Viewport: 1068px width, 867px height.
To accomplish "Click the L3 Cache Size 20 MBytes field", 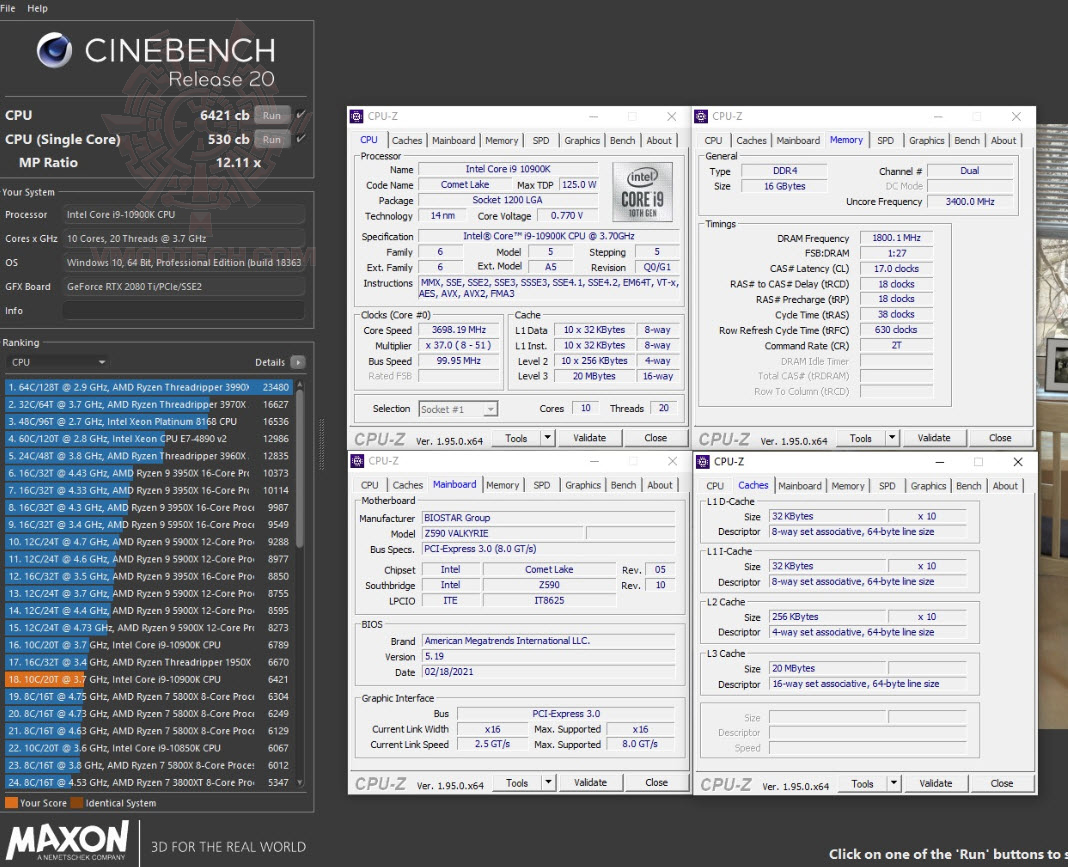I will click(828, 669).
